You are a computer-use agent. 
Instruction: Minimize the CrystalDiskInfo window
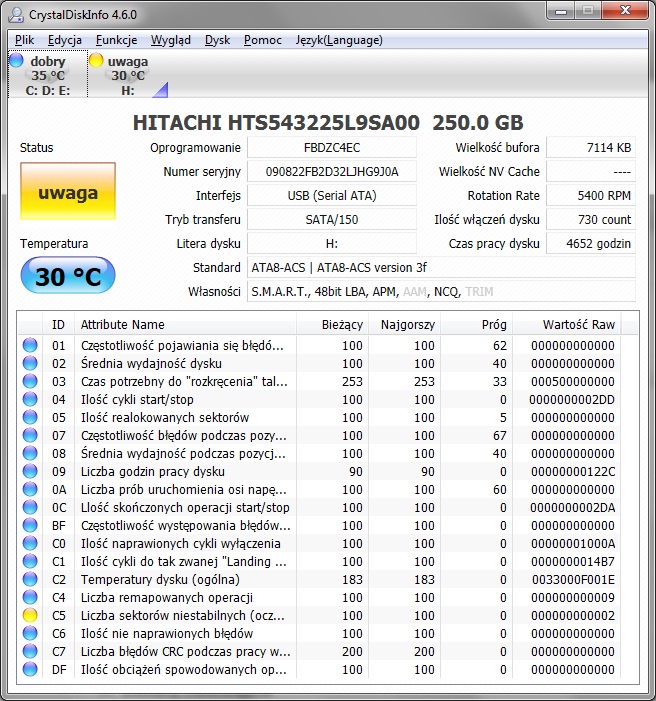click(562, 11)
